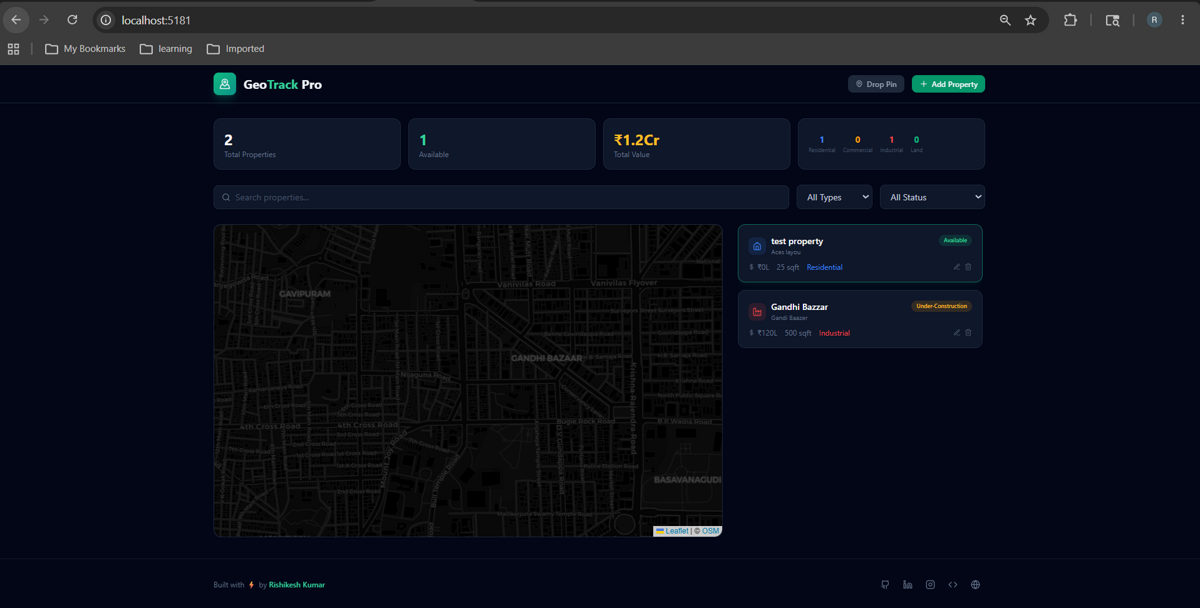Click the tab search icon beside extensions icon
The image size is (1200, 608).
pos(1112,20)
